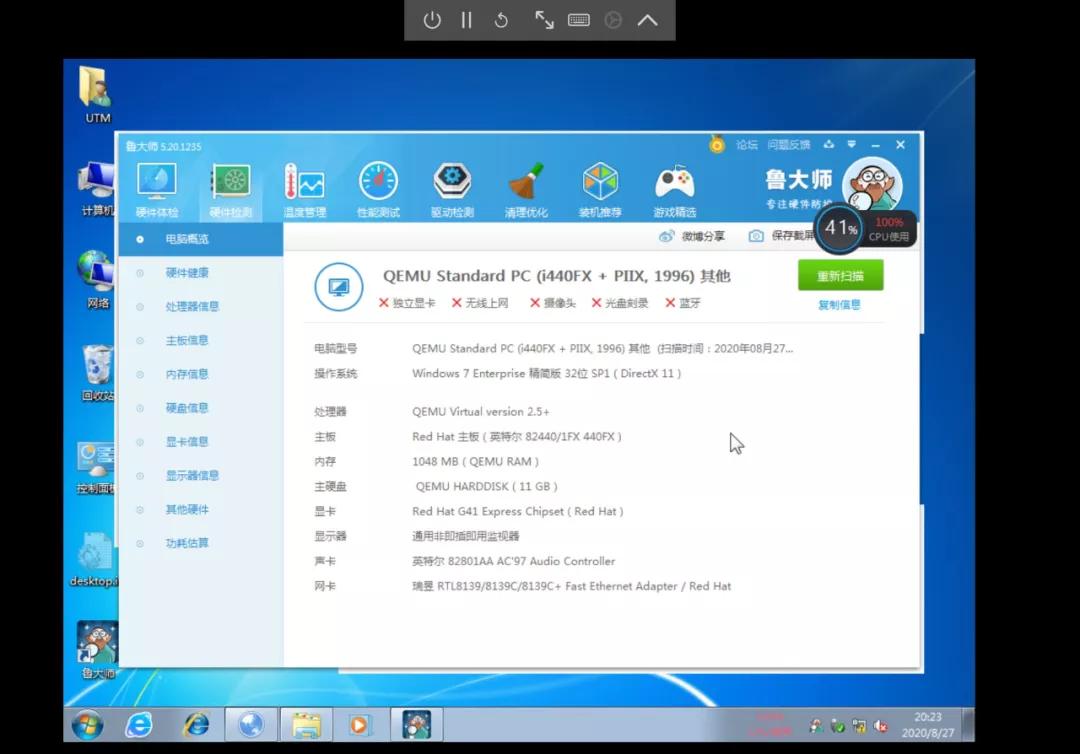Open 驱动检测 driver detection
Image resolution: width=1080 pixels, height=754 pixels.
453,185
